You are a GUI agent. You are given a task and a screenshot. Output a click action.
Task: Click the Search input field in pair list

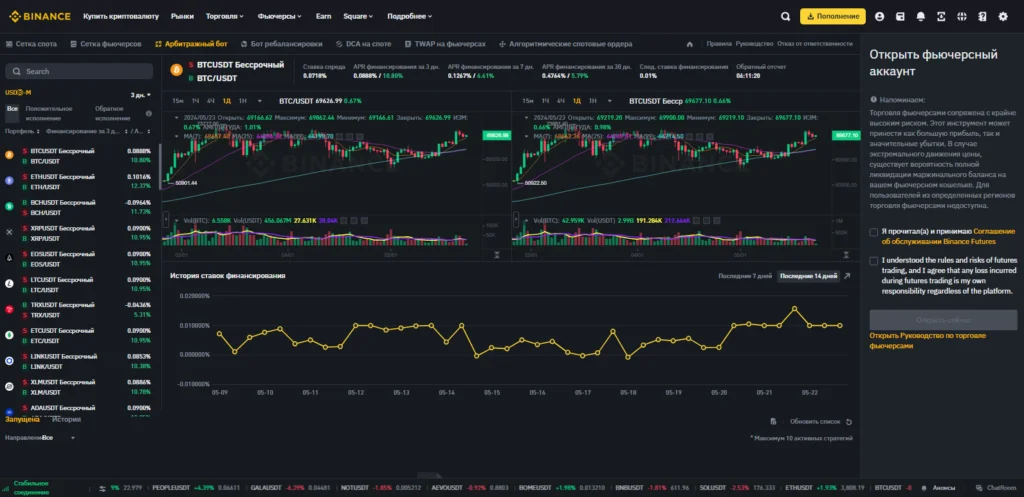[x=77, y=71]
